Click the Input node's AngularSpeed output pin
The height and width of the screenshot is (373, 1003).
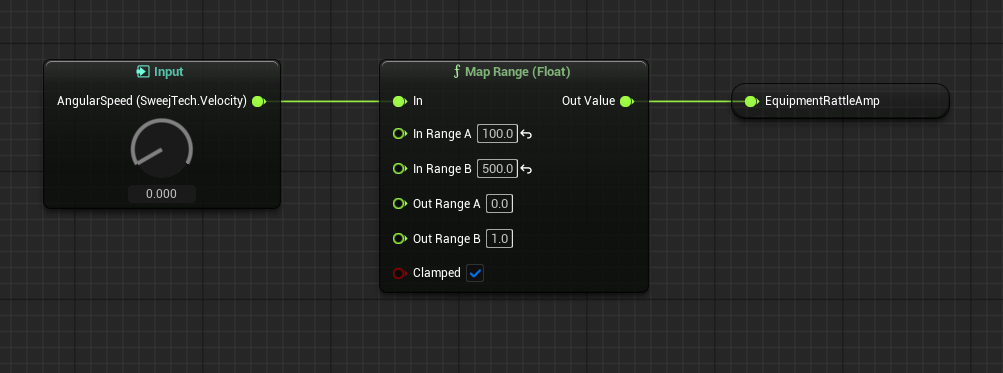258,101
